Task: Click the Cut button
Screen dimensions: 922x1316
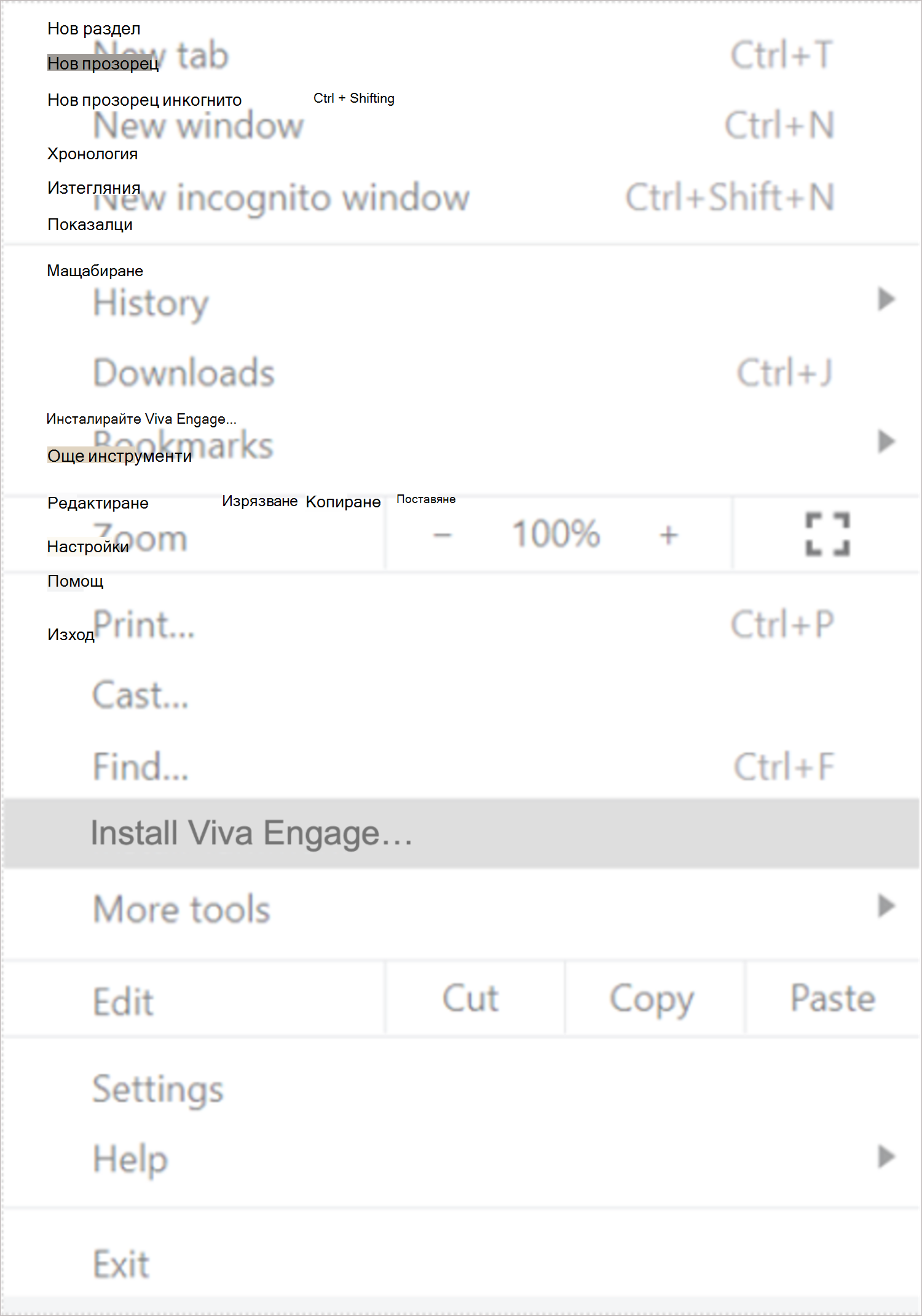Action: pos(470,998)
